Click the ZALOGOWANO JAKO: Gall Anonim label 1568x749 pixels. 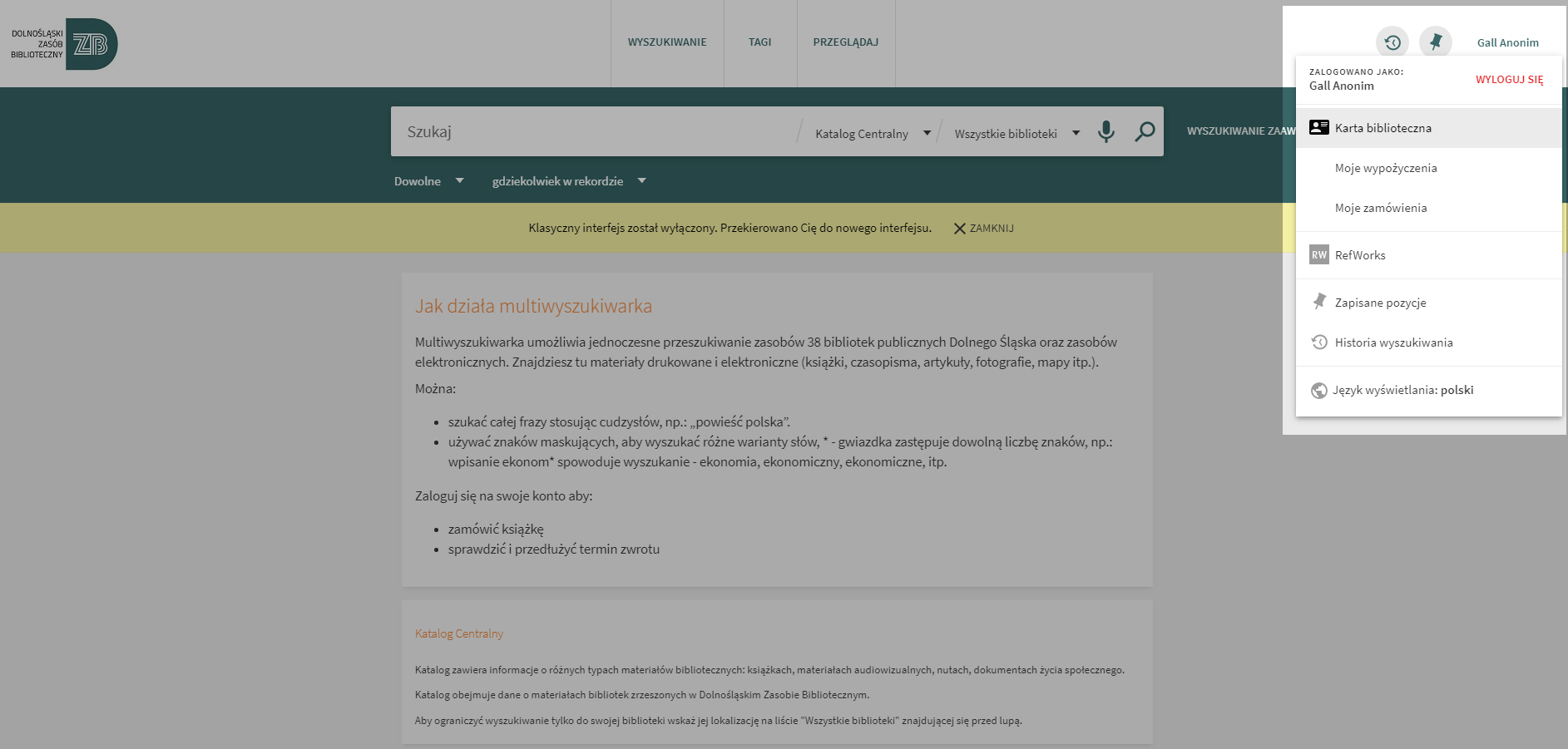tap(1356, 79)
